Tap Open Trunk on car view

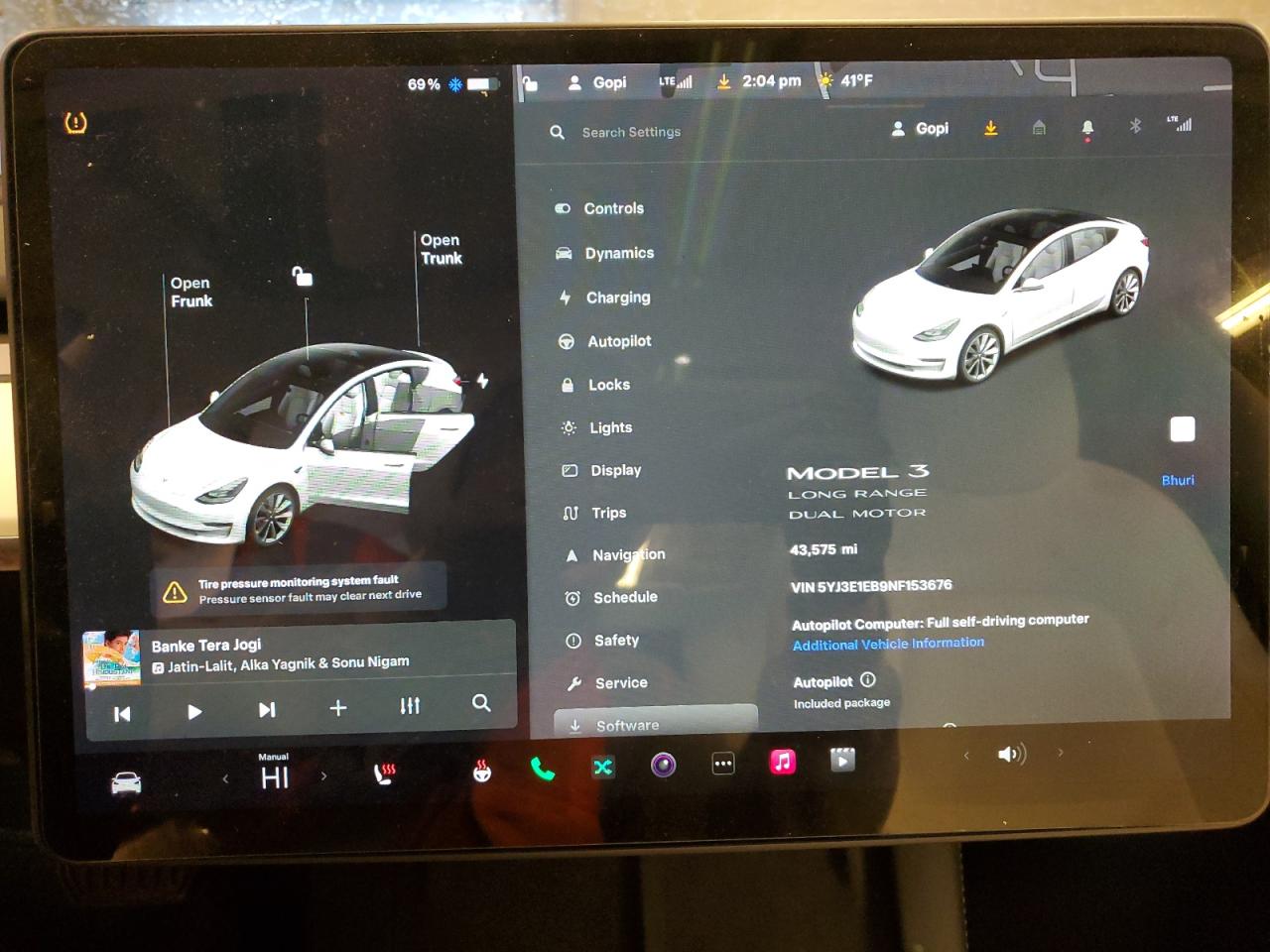tap(441, 249)
